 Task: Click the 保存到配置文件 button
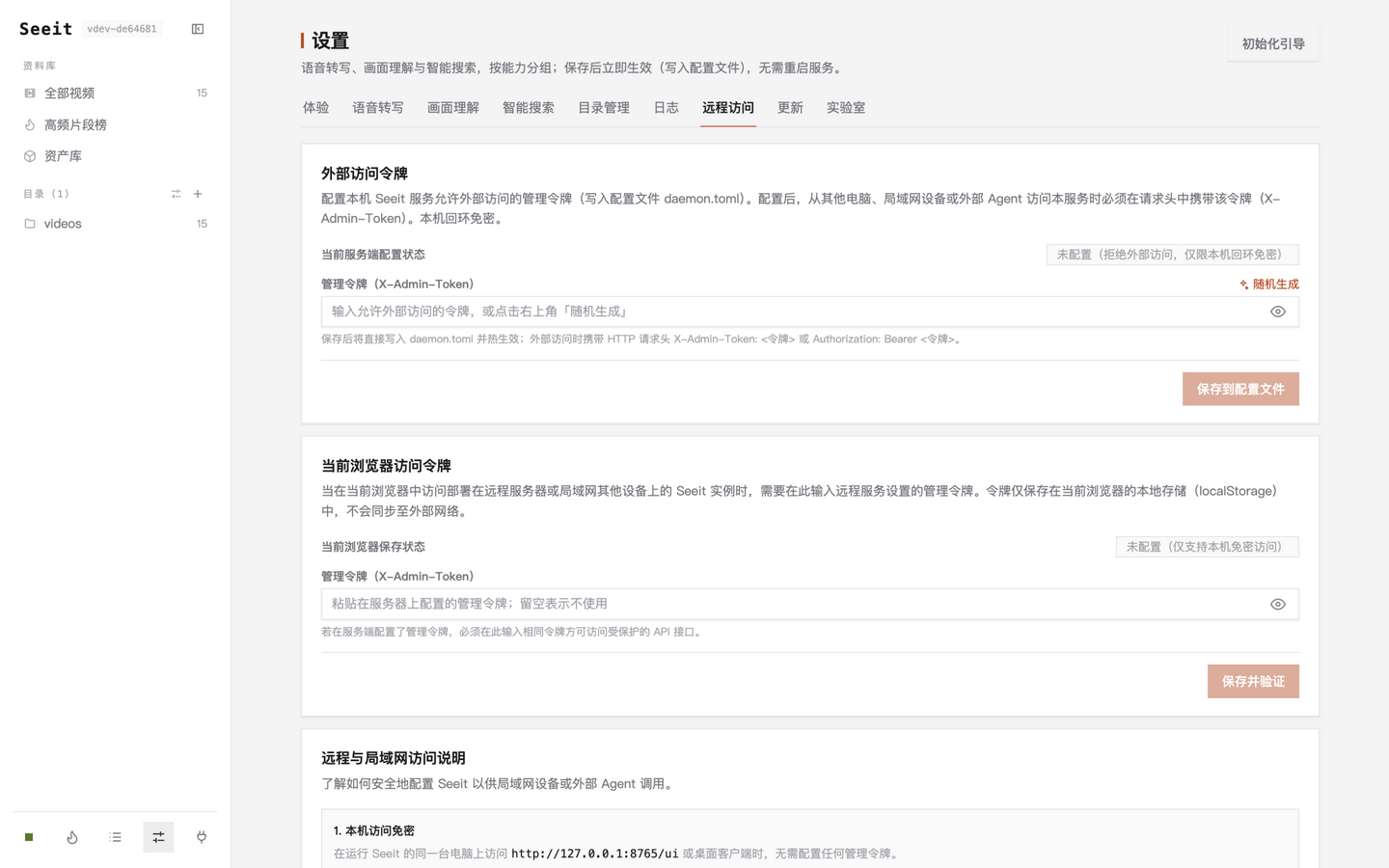[1240, 389]
